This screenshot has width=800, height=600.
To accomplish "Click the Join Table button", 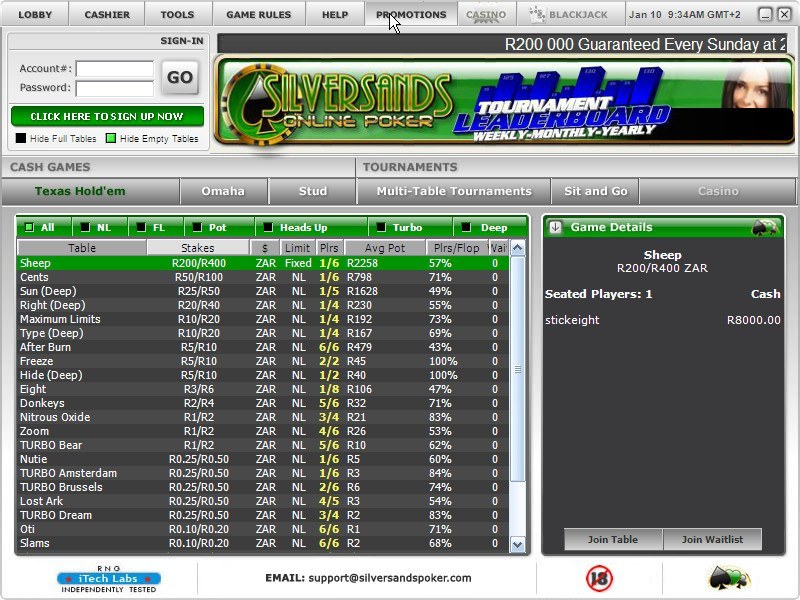I will (612, 540).
